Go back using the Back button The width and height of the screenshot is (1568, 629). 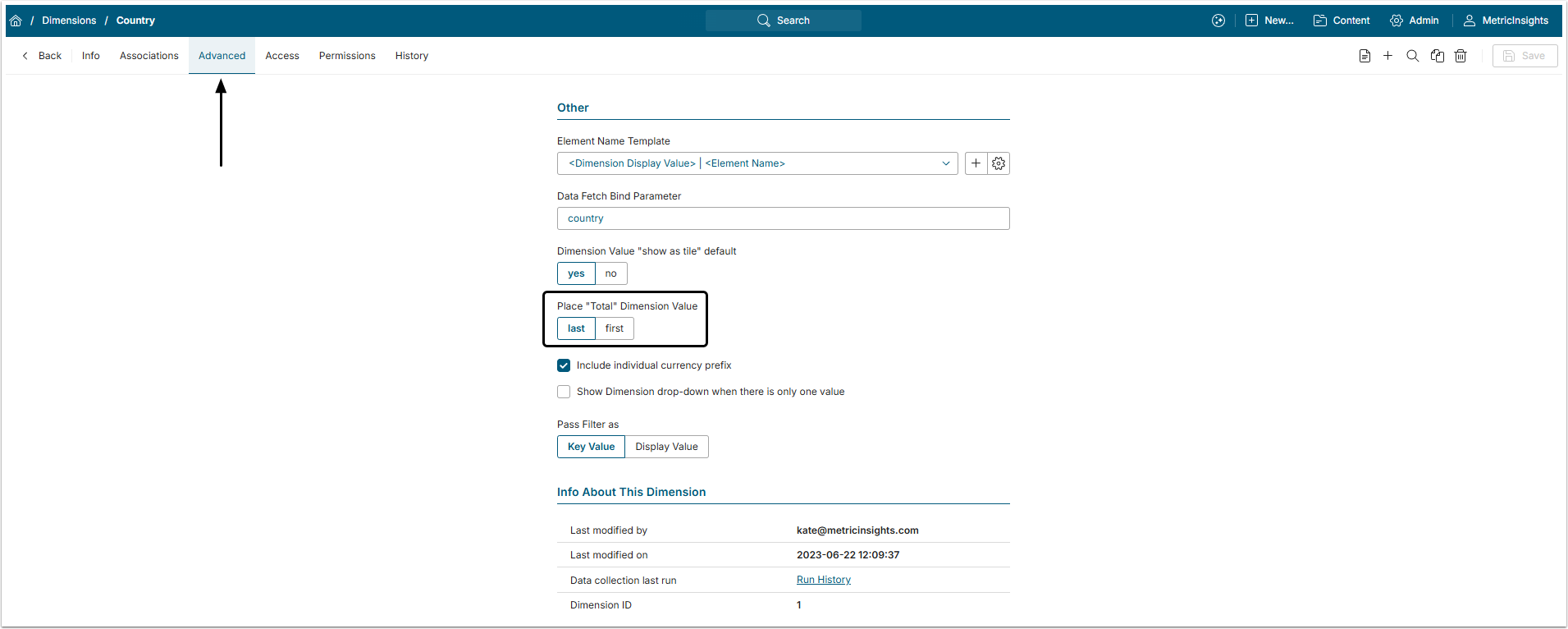(42, 56)
